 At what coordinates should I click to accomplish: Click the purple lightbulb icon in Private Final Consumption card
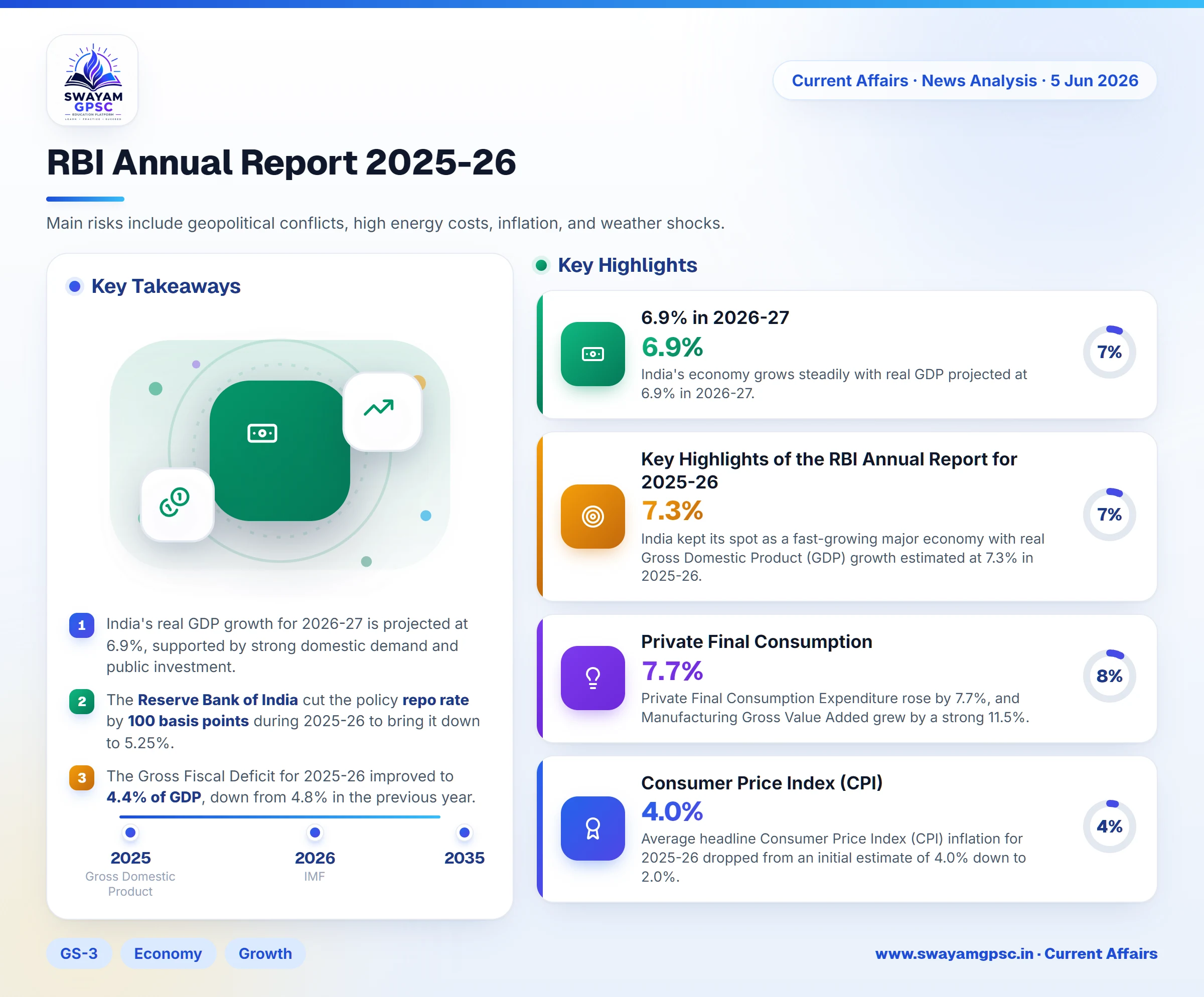point(593,678)
